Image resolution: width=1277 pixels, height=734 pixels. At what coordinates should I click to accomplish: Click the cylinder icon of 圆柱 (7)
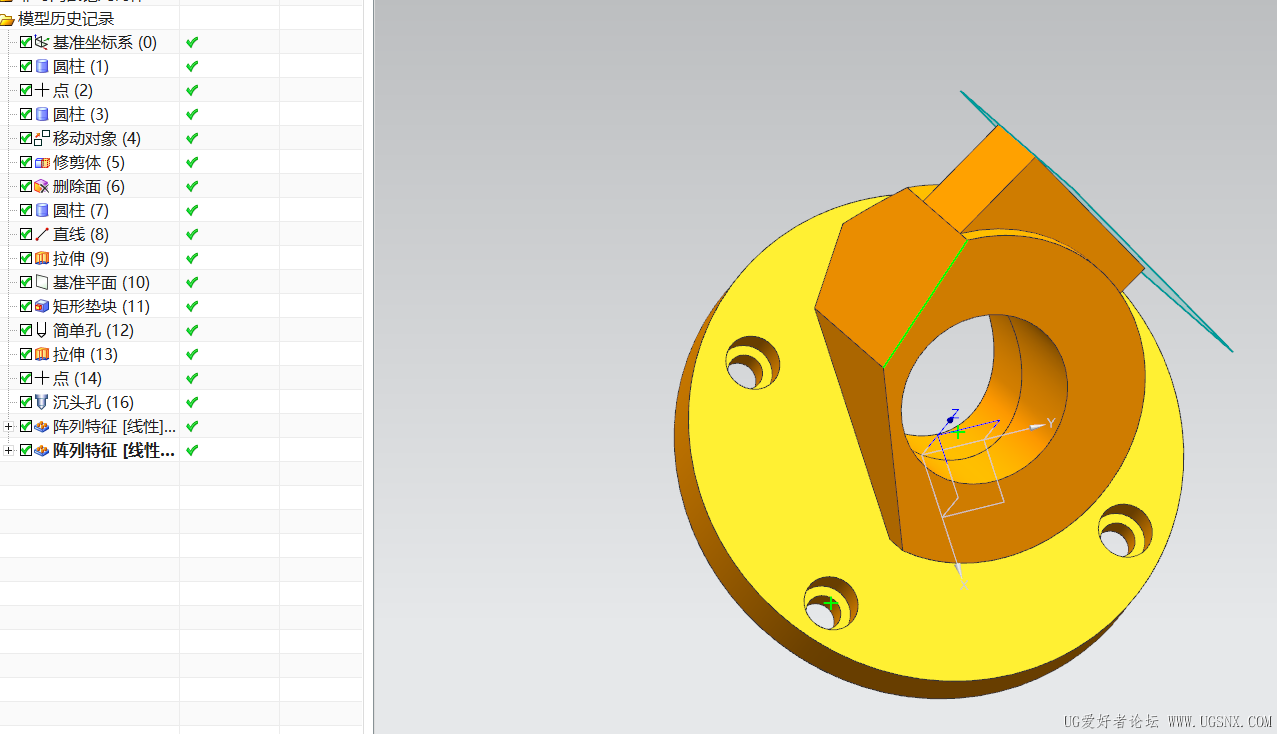point(42,210)
